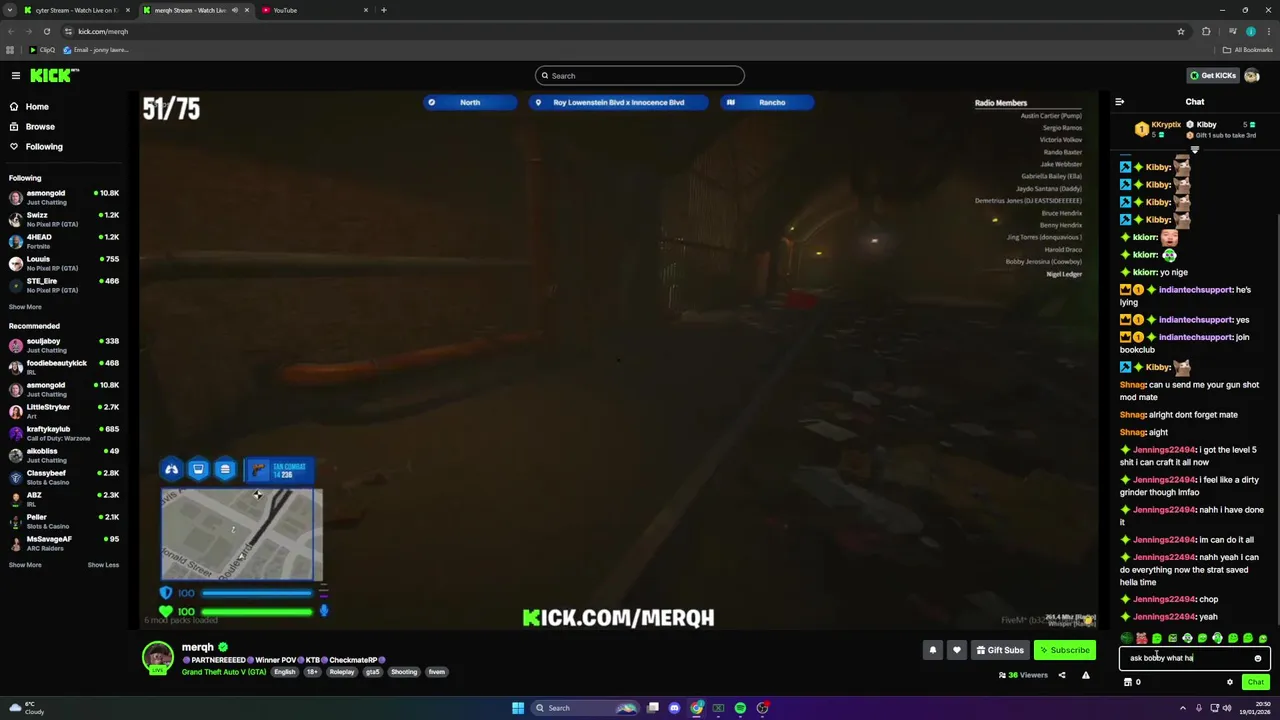Click the KKryptix top gifter name

1166,125
